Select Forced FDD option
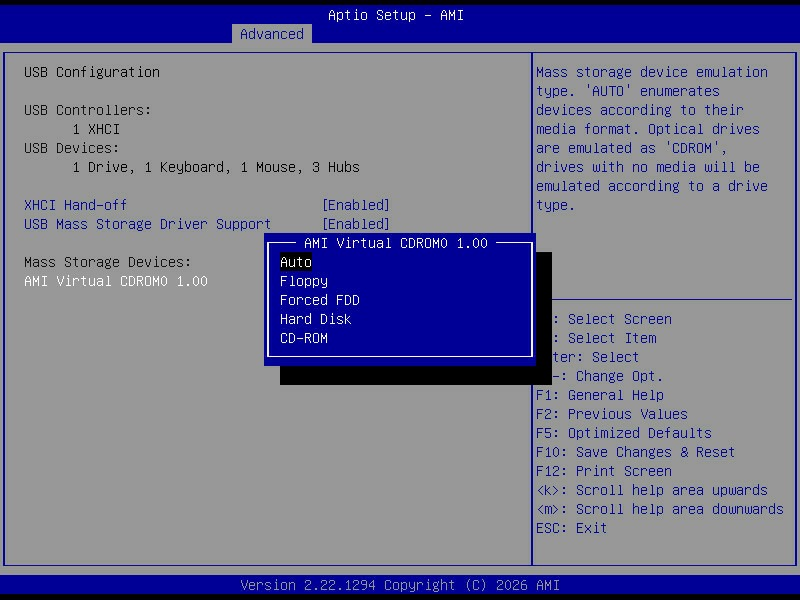The height and width of the screenshot is (600, 800). point(319,300)
